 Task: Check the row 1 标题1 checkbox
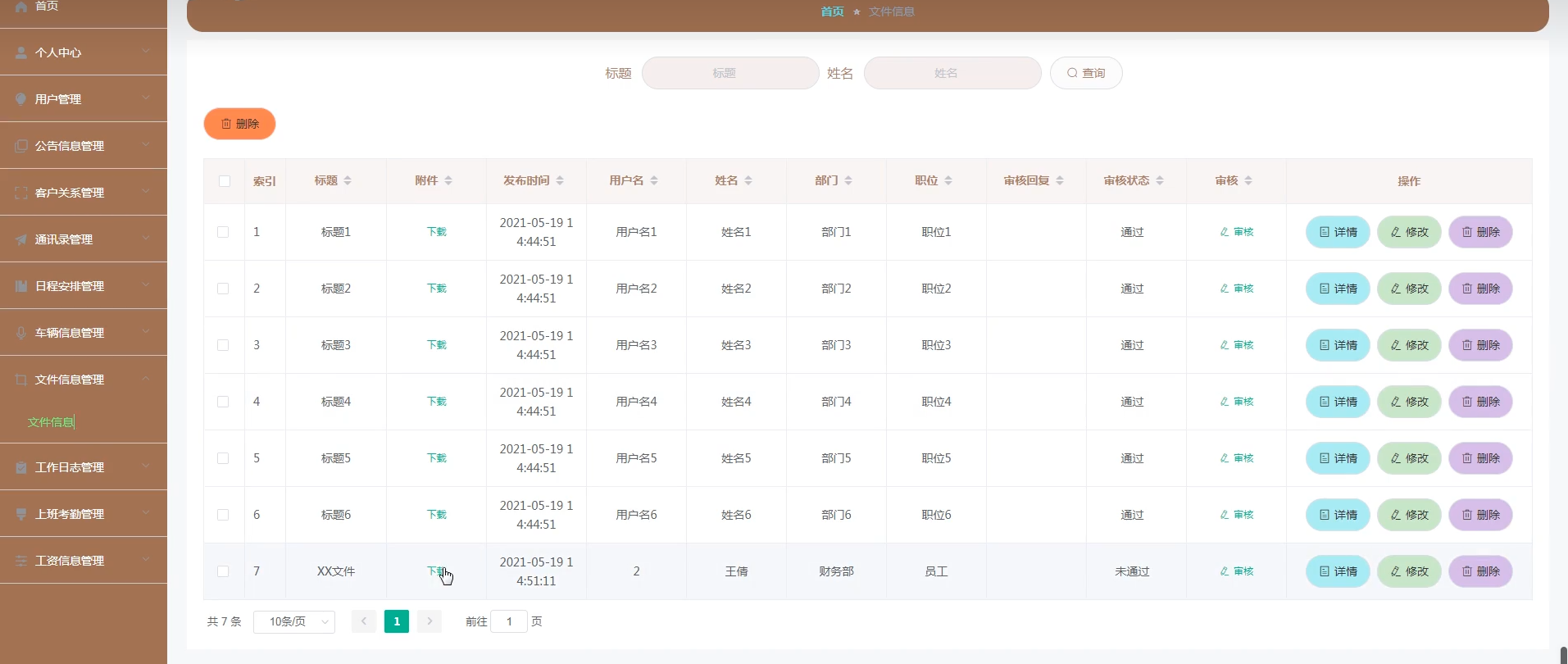point(223,232)
